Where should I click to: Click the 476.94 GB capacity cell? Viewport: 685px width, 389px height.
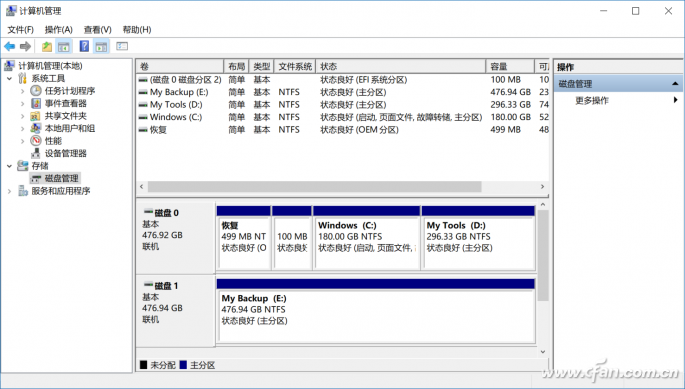pyautogui.click(x=510, y=92)
